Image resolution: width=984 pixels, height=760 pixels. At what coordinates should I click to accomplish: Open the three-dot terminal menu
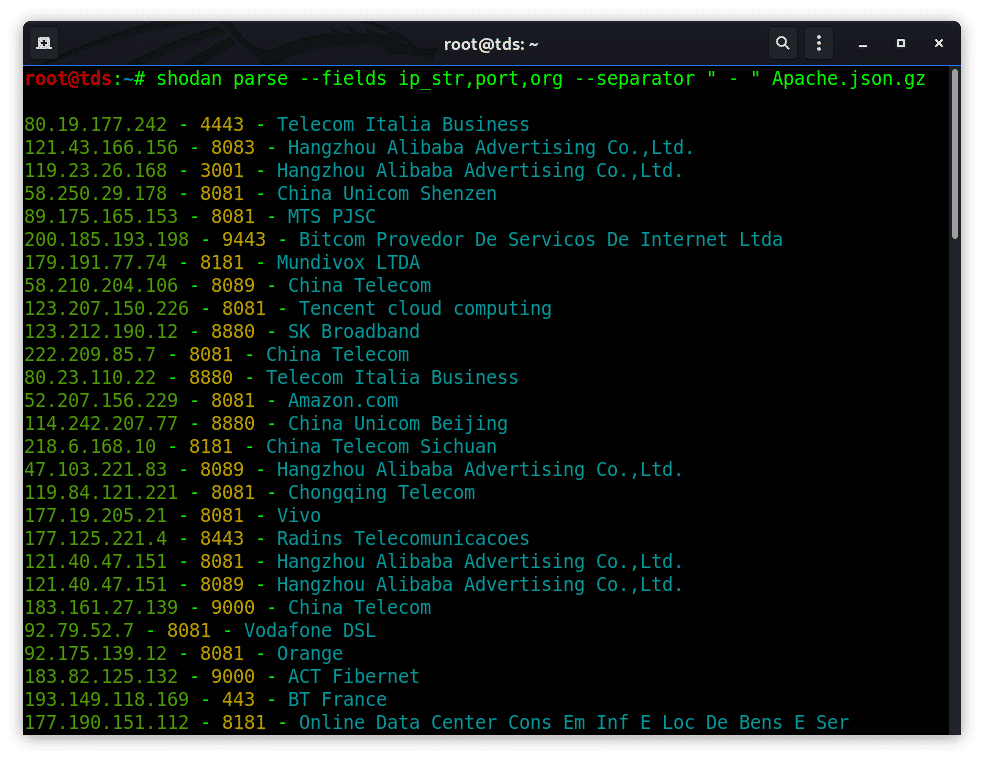(818, 43)
